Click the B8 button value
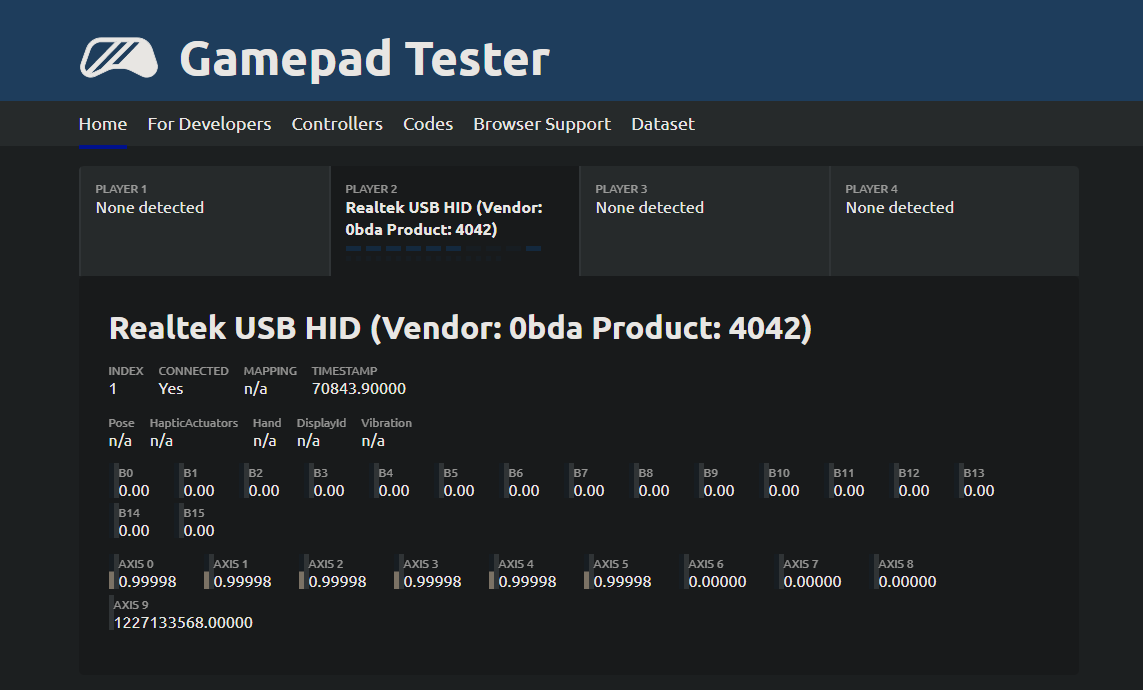The height and width of the screenshot is (690, 1143). (654, 491)
